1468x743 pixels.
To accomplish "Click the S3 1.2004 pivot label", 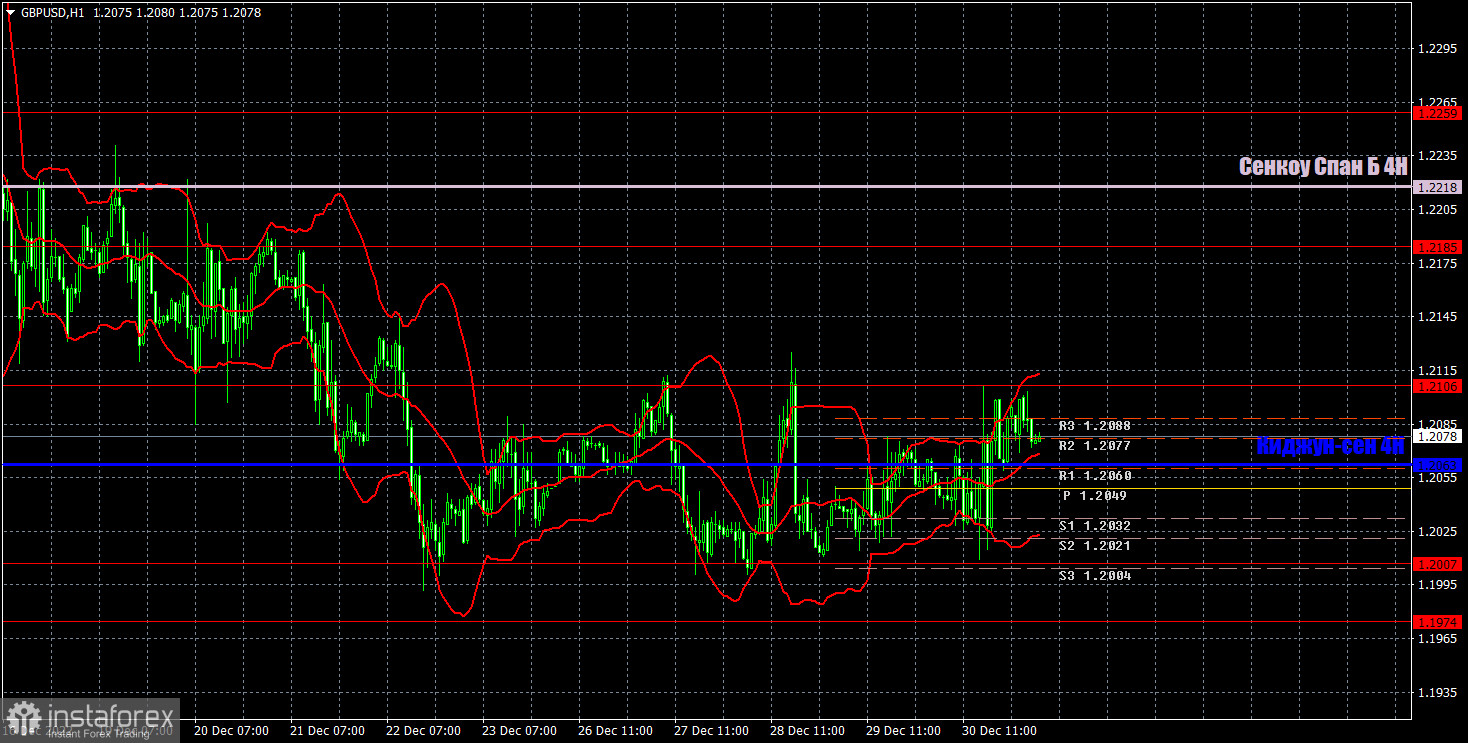I will click(1095, 576).
